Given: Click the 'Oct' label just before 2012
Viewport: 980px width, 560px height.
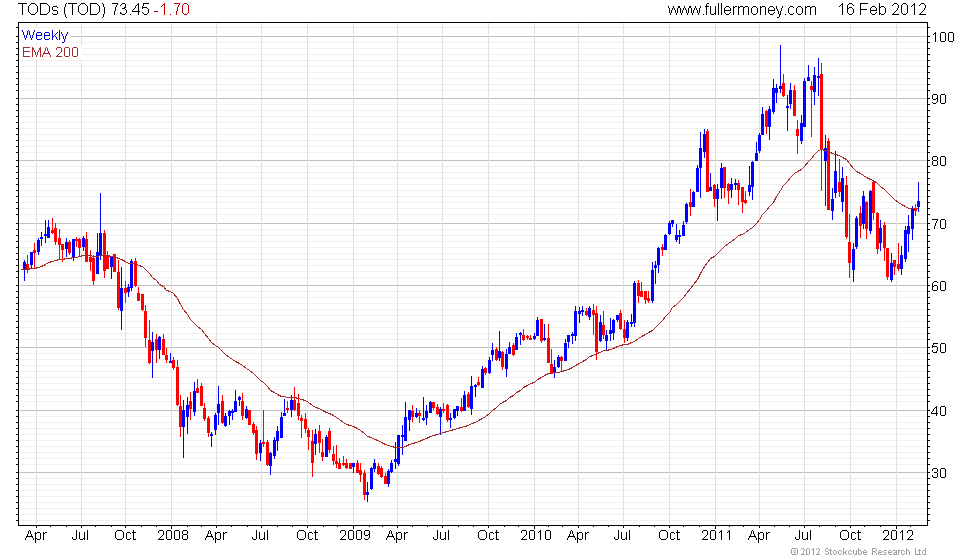Looking at the screenshot, I should tap(850, 536).
